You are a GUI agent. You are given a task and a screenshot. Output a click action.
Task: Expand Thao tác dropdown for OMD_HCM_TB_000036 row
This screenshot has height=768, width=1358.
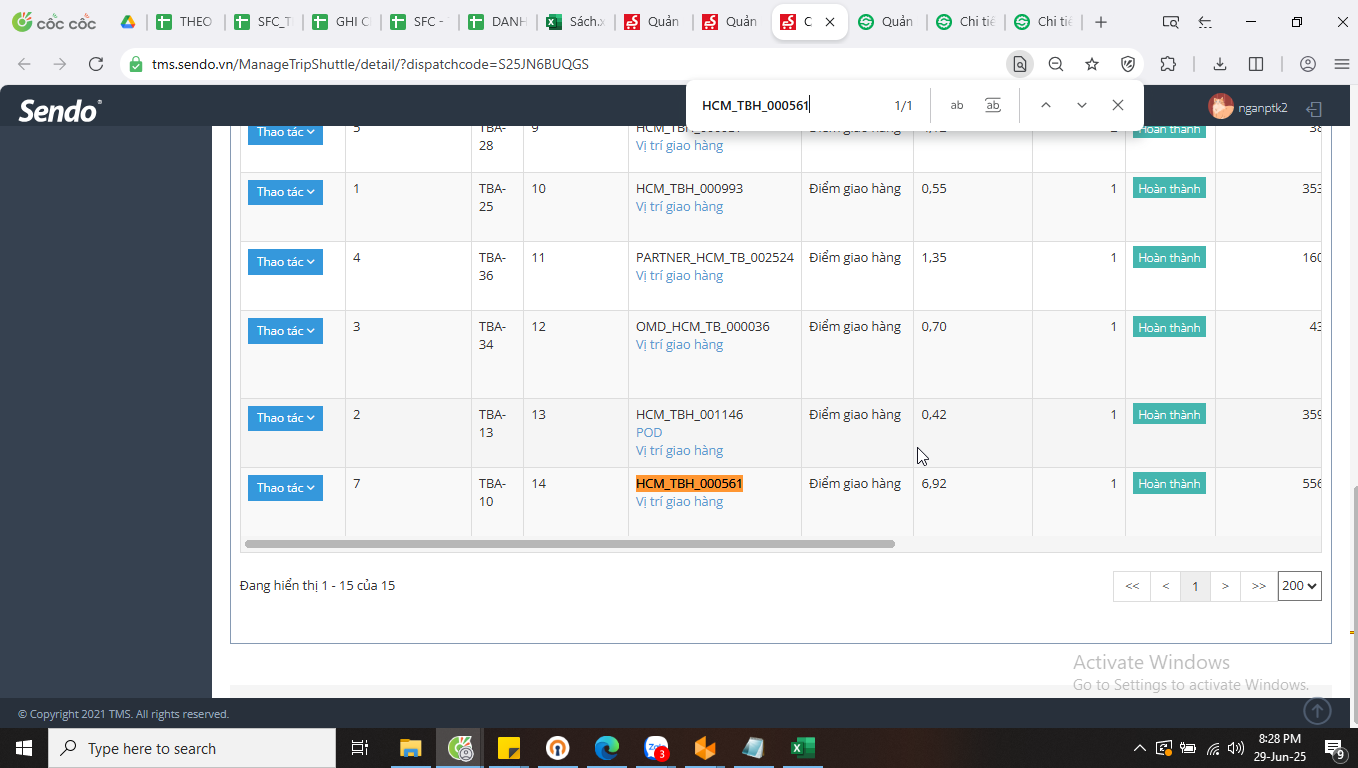pos(285,331)
